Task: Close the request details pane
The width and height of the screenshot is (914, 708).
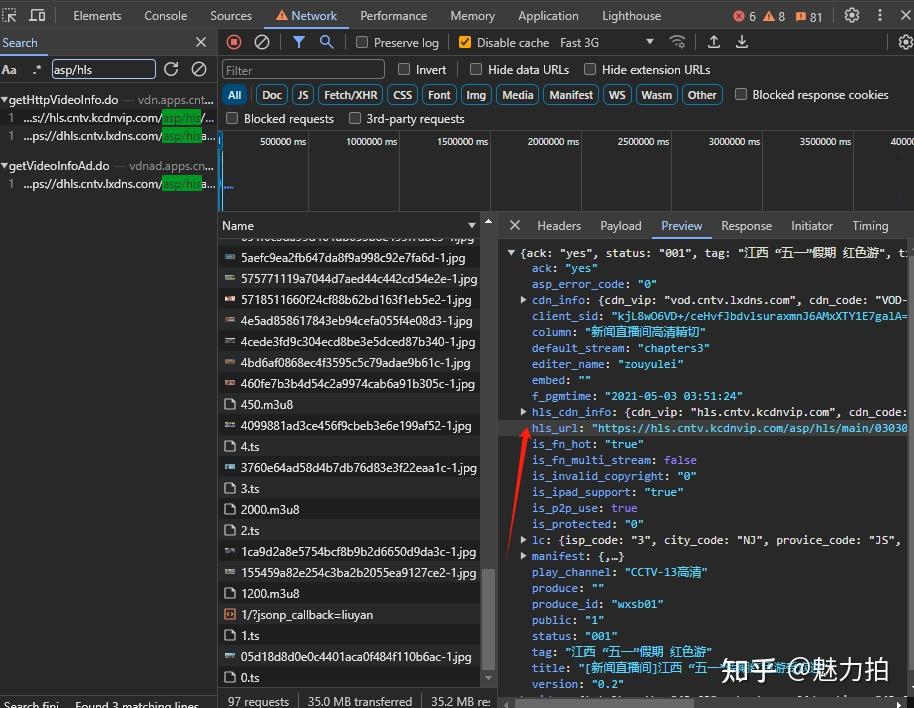Action: click(515, 226)
